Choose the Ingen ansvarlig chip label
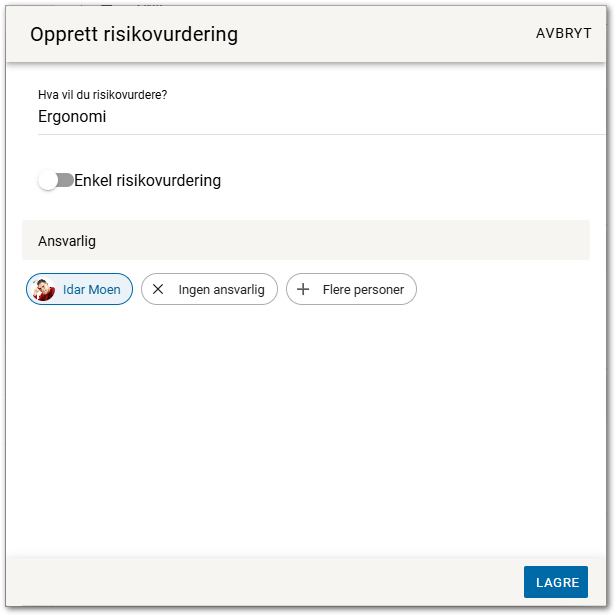Image resolution: width=616 pixels, height=616 pixels. tap(221, 290)
